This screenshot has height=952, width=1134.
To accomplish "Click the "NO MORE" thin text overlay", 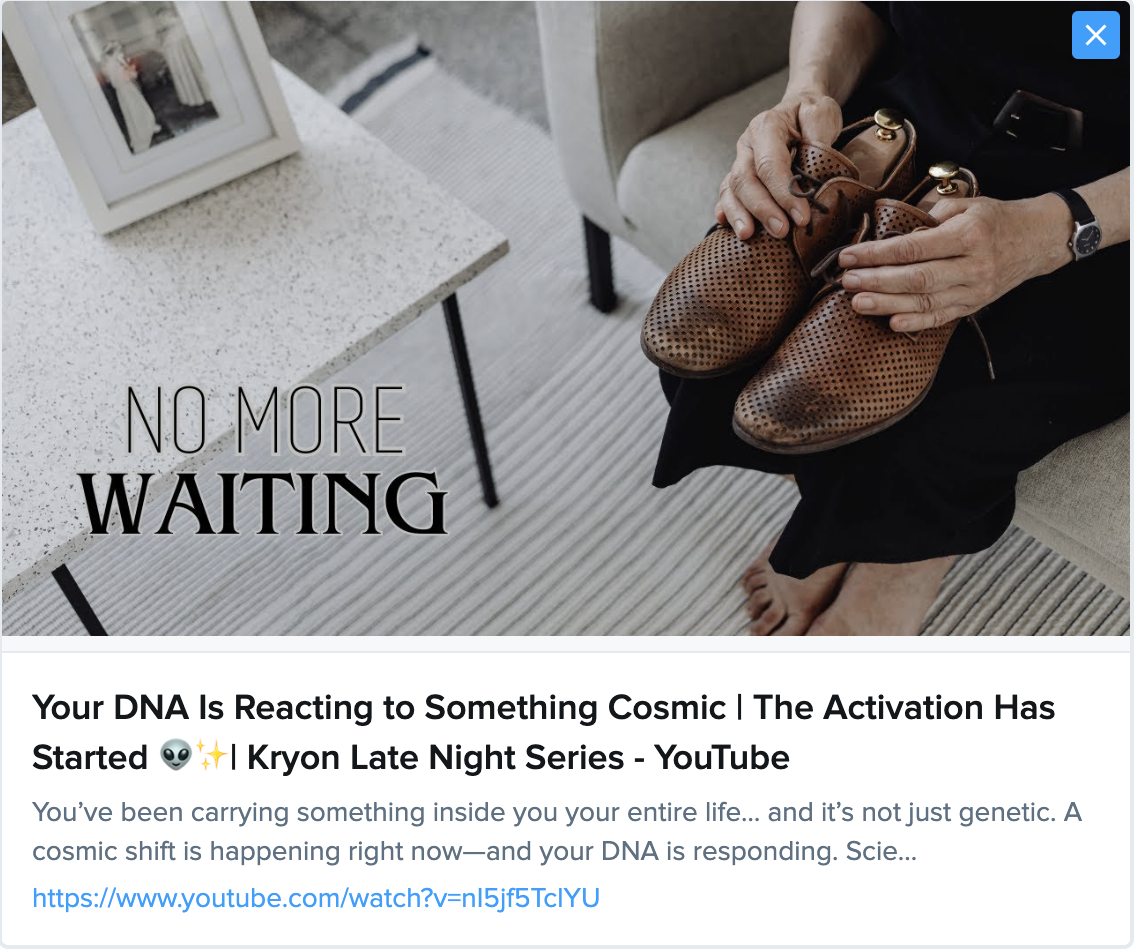I will point(265,420).
